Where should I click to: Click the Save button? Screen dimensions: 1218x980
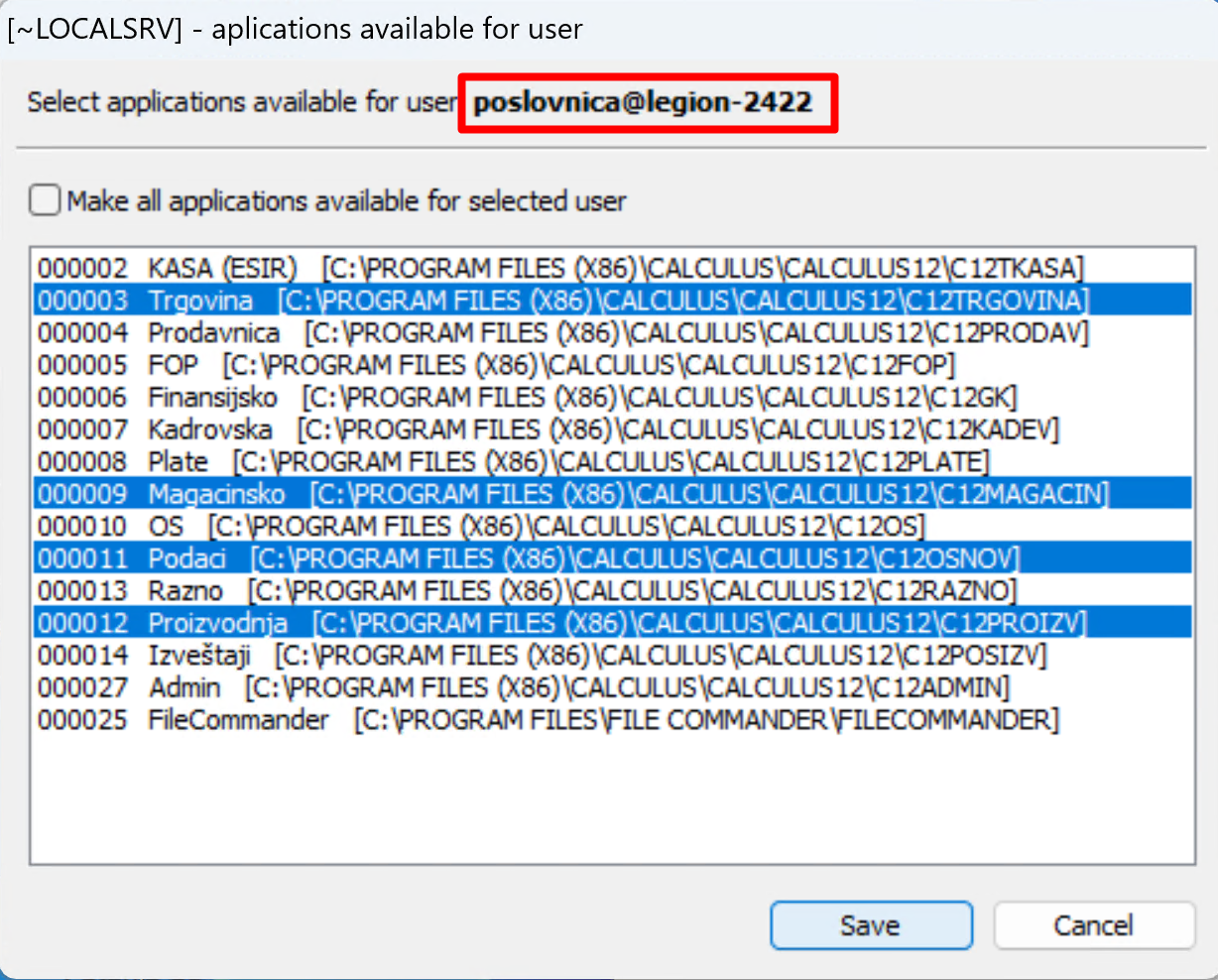point(870,925)
